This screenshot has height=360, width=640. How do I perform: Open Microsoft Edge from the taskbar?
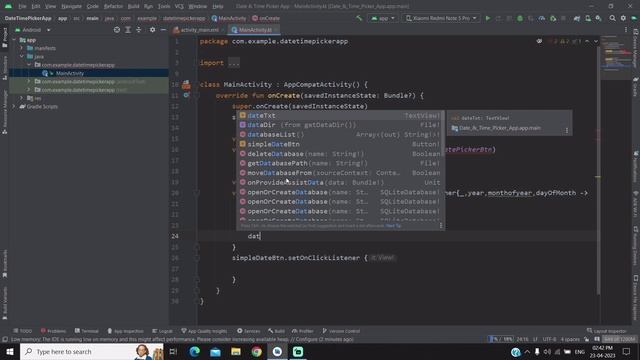click(x=194, y=352)
